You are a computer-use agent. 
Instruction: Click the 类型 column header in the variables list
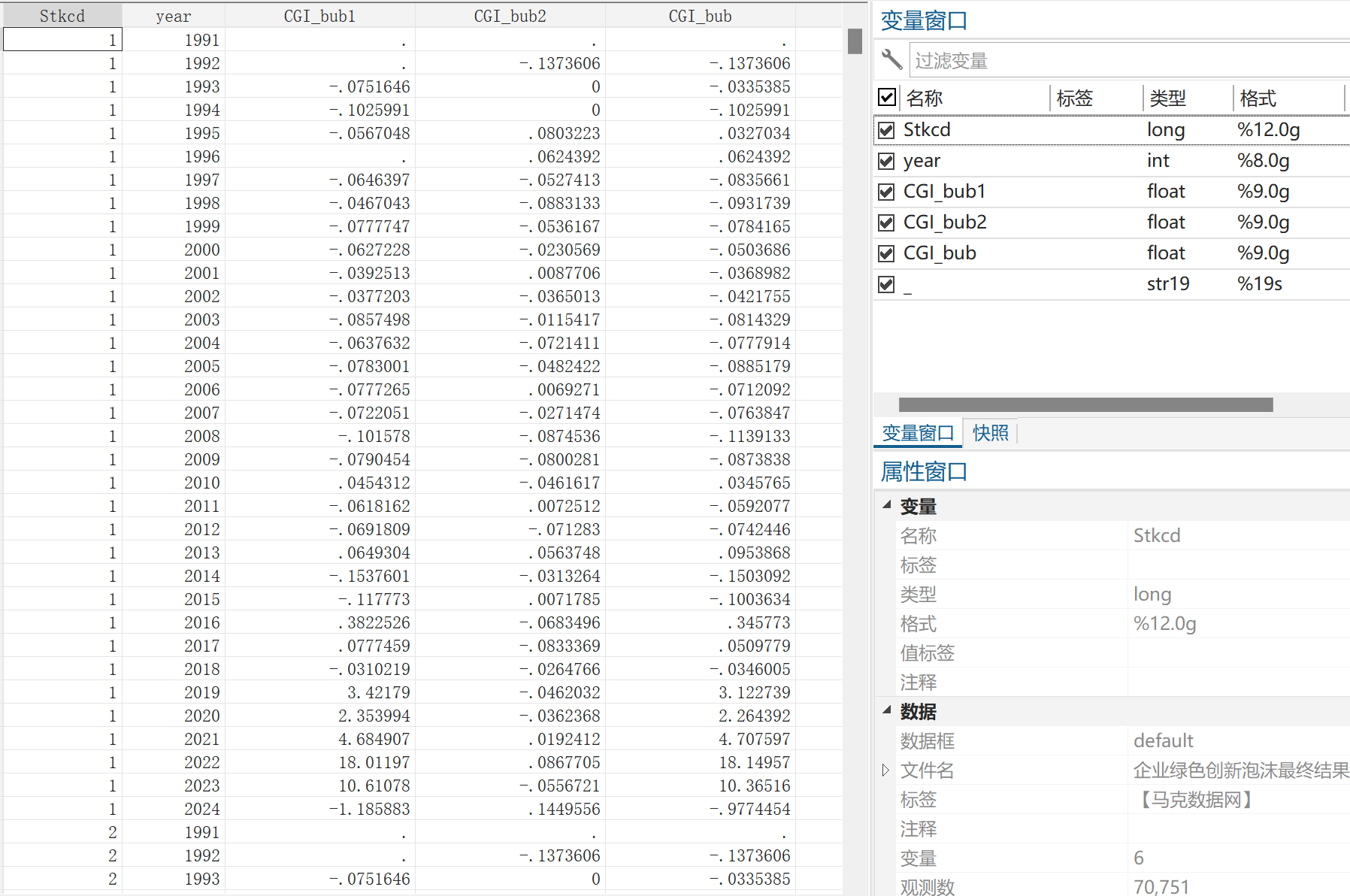tap(1168, 98)
